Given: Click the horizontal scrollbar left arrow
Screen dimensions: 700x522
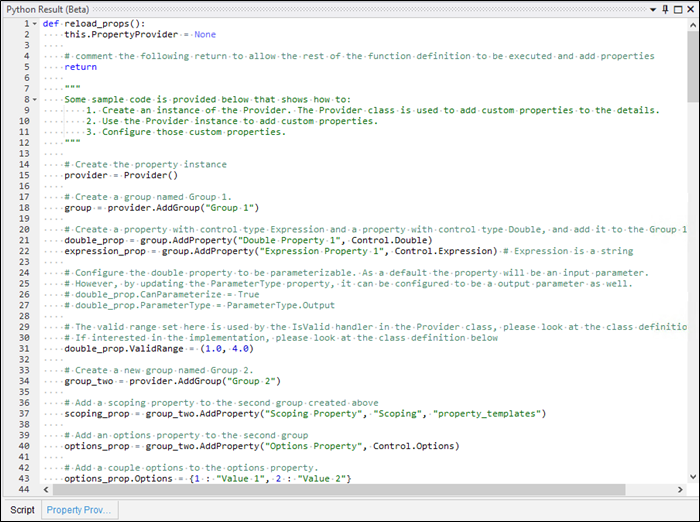Looking at the screenshot, I should 46,489.
